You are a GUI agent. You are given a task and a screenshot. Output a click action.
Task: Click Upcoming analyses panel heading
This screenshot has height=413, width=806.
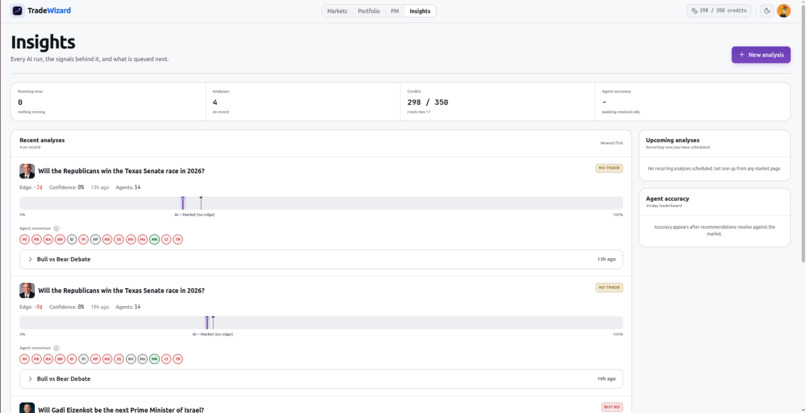pyautogui.click(x=672, y=140)
